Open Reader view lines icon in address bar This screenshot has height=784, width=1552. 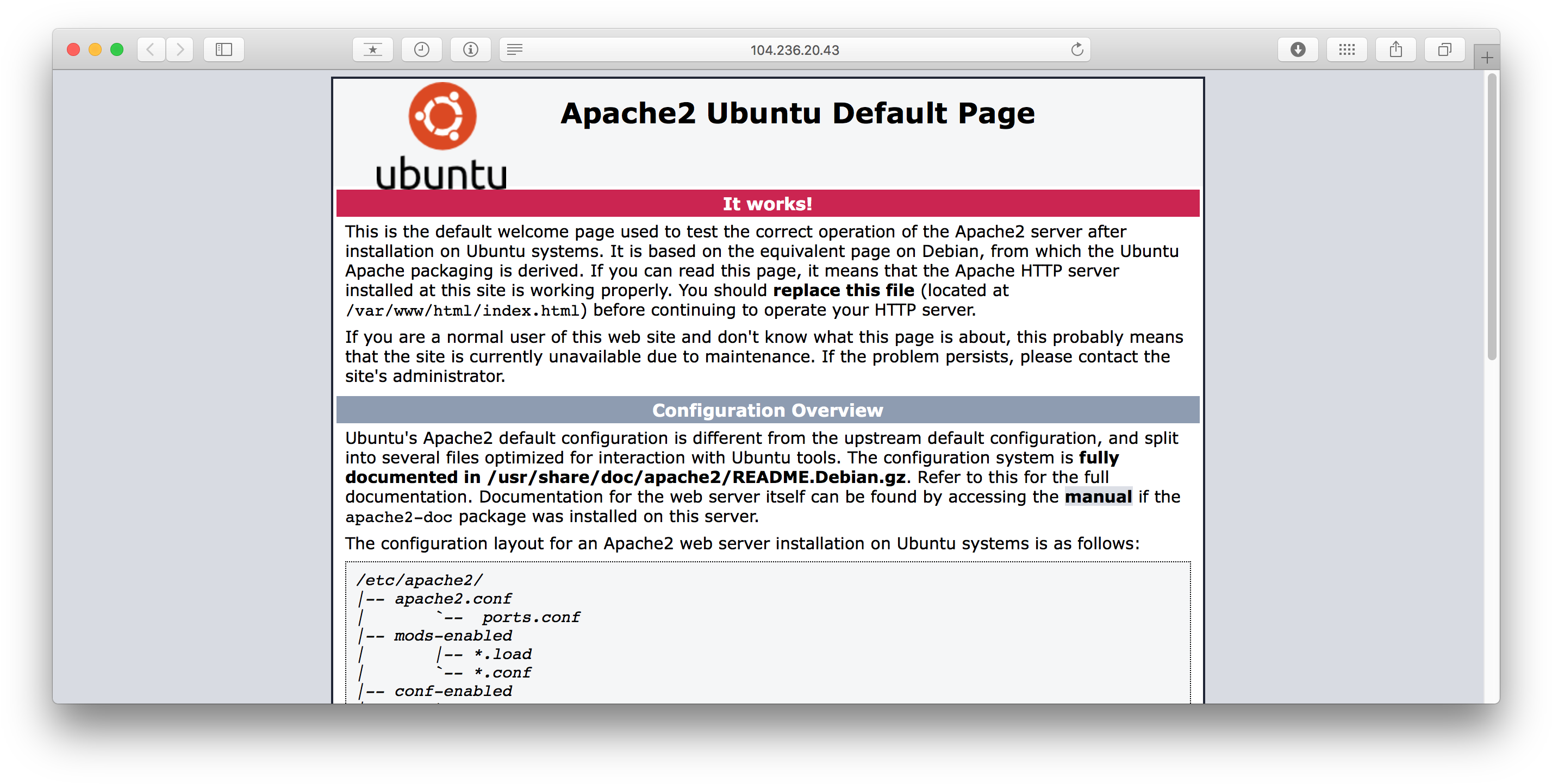point(514,49)
